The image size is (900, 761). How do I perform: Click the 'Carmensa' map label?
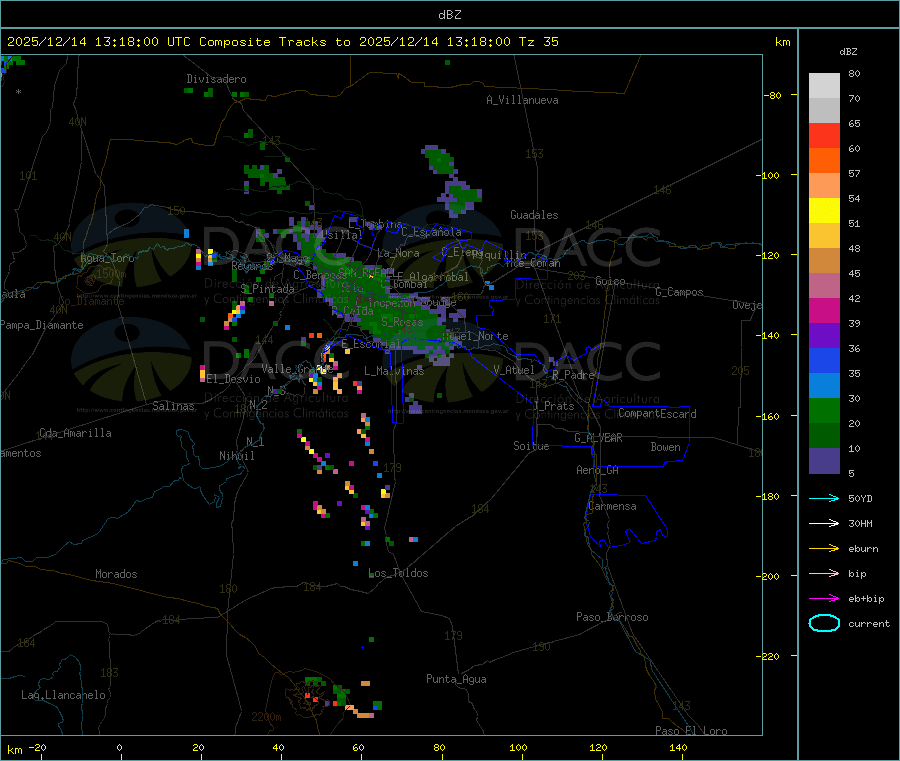tap(612, 506)
